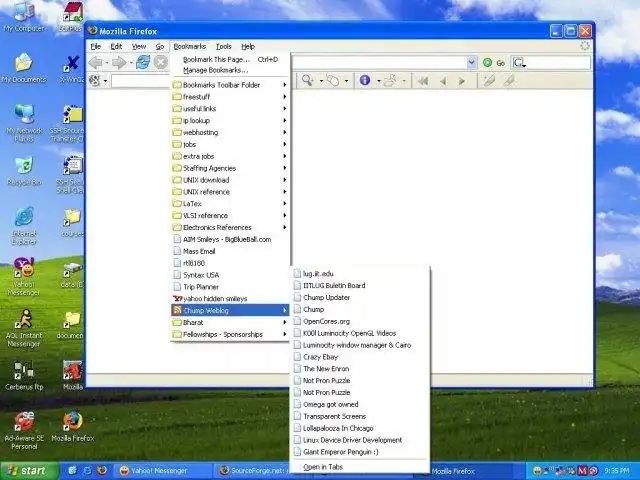
Task: Open the Tools menu
Action: point(224,47)
